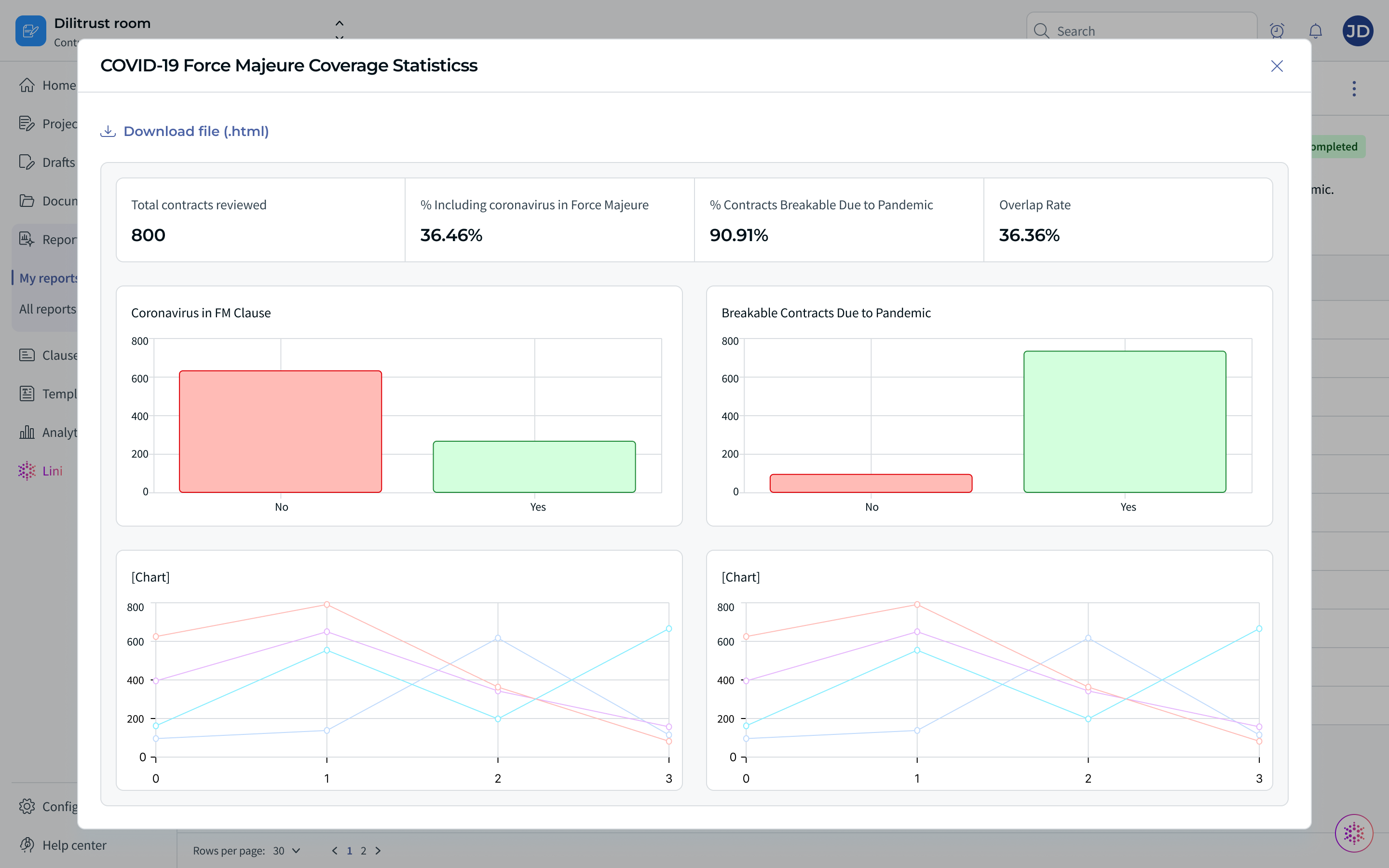Click the Breakable Contracts Due to Pandemic title
This screenshot has width=1389, height=868.
click(x=826, y=313)
